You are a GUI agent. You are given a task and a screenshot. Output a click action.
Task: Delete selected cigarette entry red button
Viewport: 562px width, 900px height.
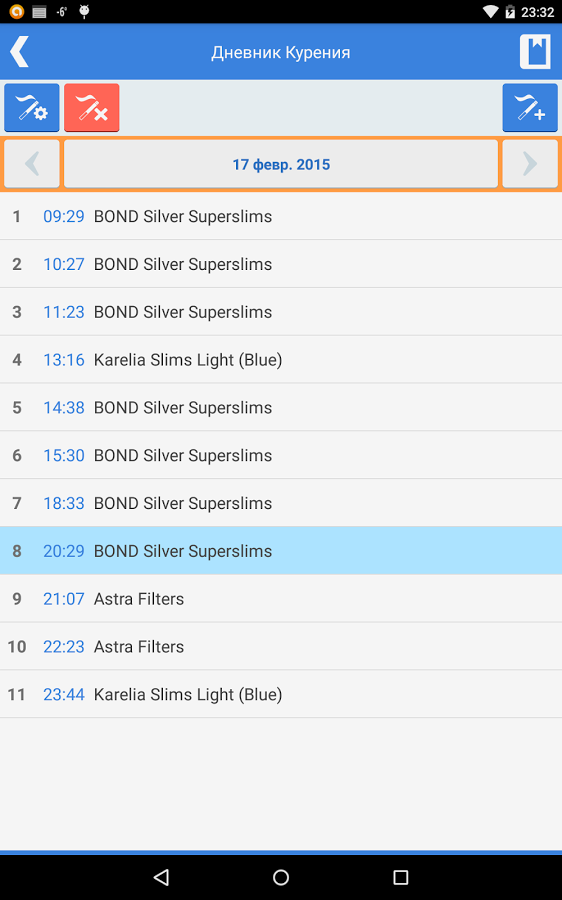(x=91, y=107)
